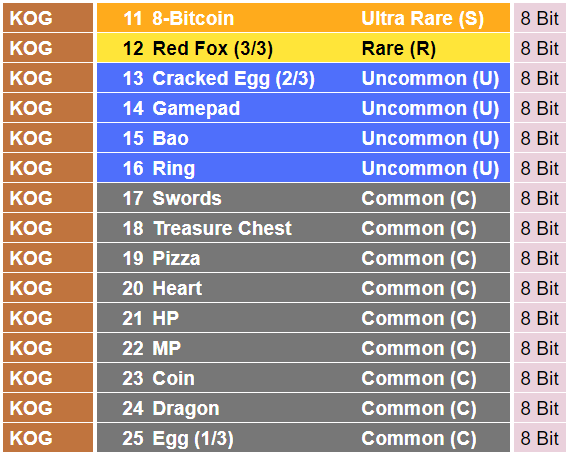Click the Gamepad card name
Image resolution: width=566 pixels, height=452 pixels.
[196, 108]
